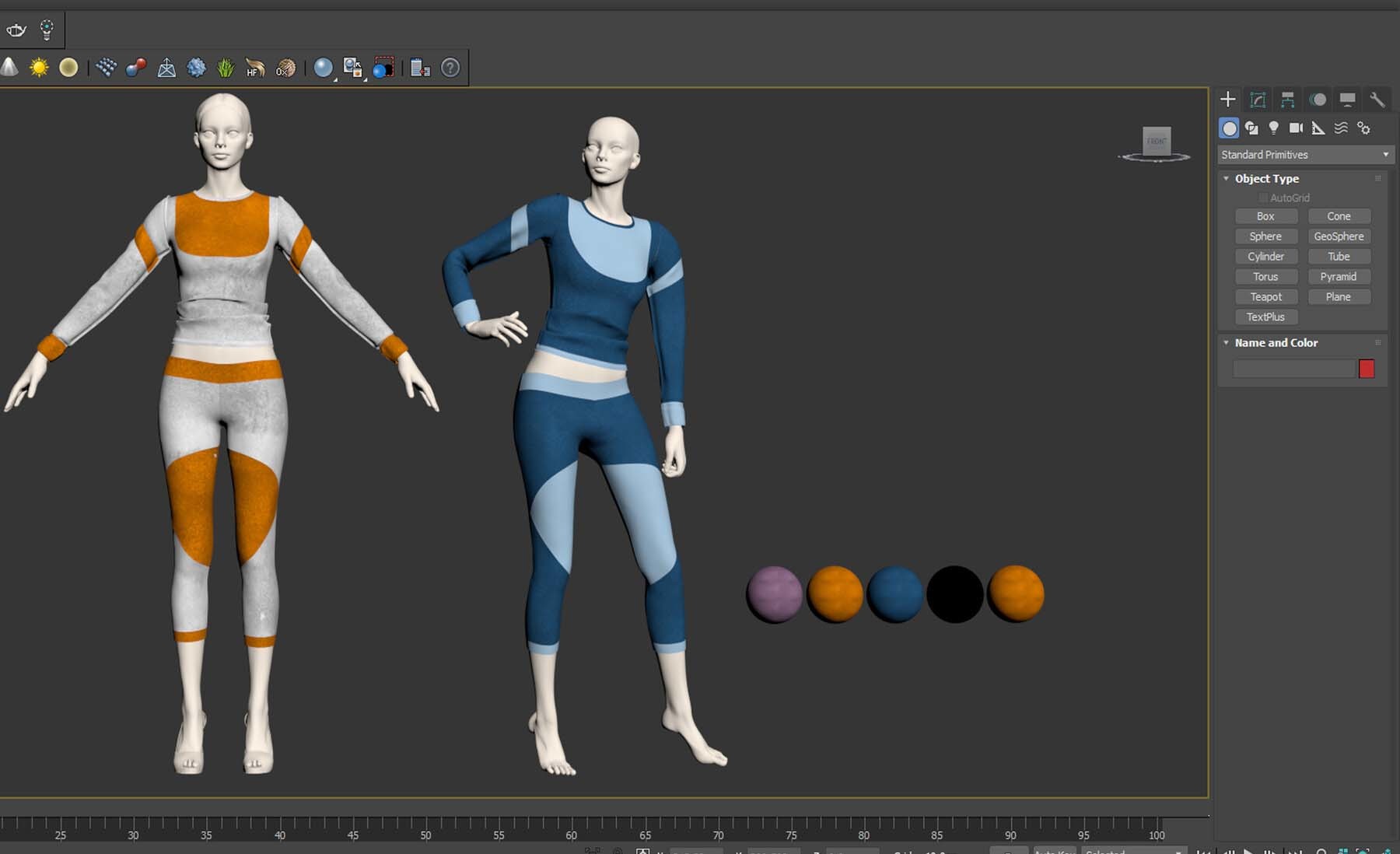Click the yellow sun icon
The width and height of the screenshot is (1400, 854).
[x=39, y=68]
